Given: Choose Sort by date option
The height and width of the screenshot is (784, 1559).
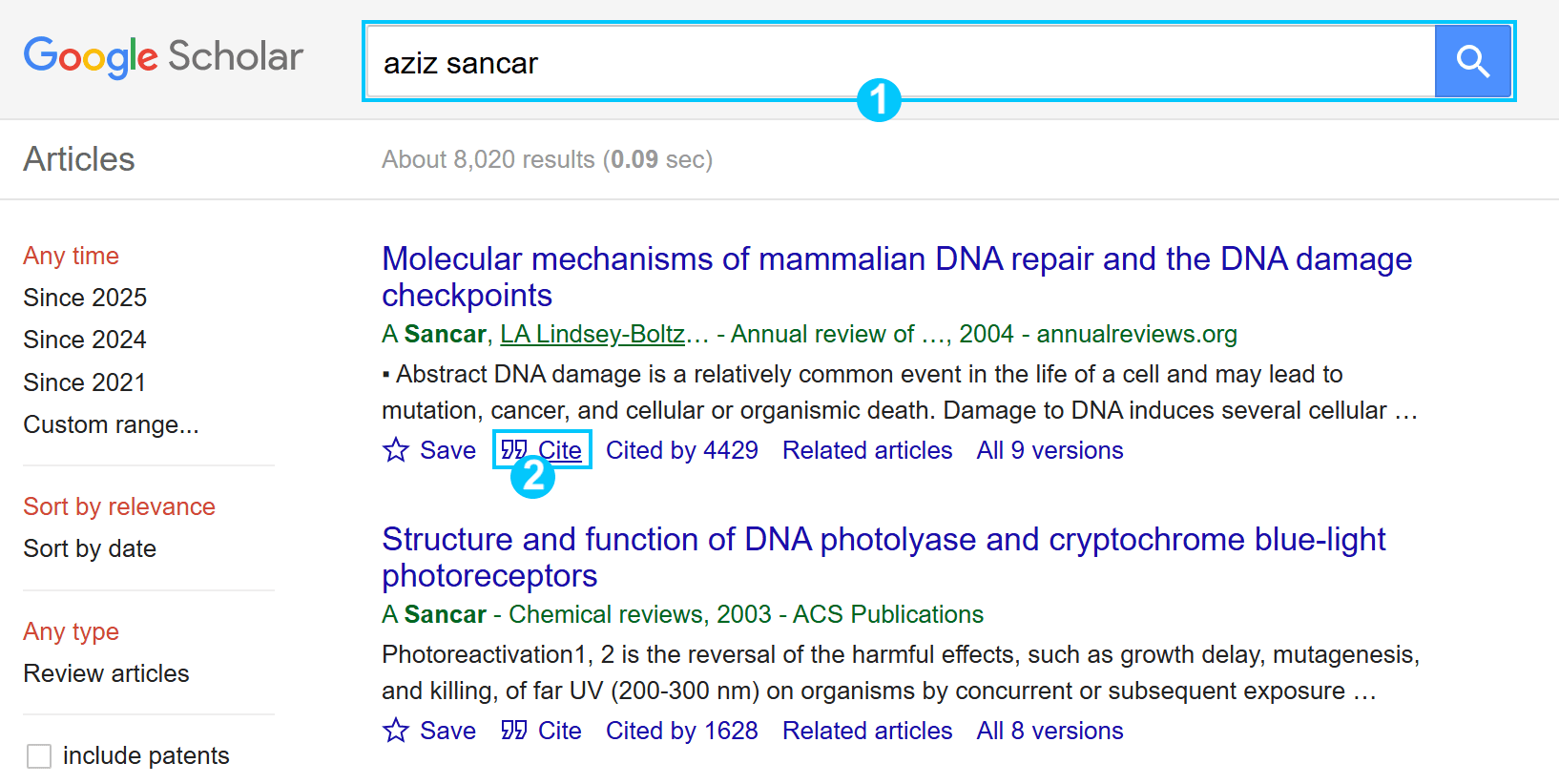Looking at the screenshot, I should click(x=90, y=548).
